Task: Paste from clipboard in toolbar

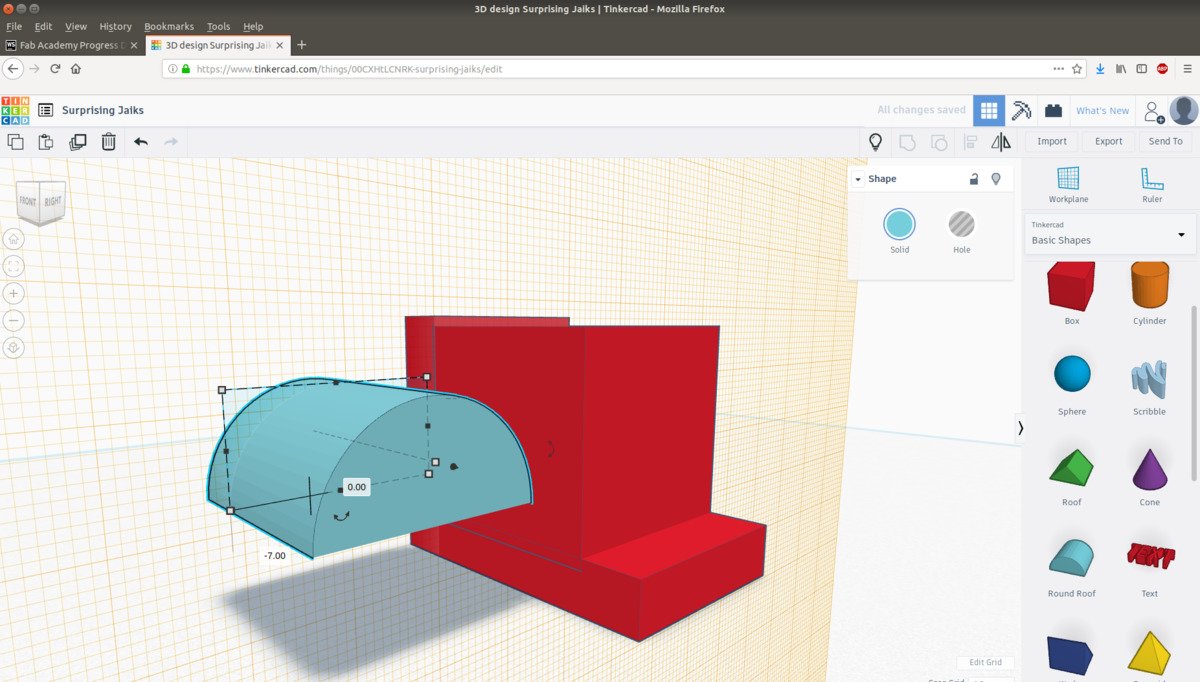Action: [x=46, y=142]
